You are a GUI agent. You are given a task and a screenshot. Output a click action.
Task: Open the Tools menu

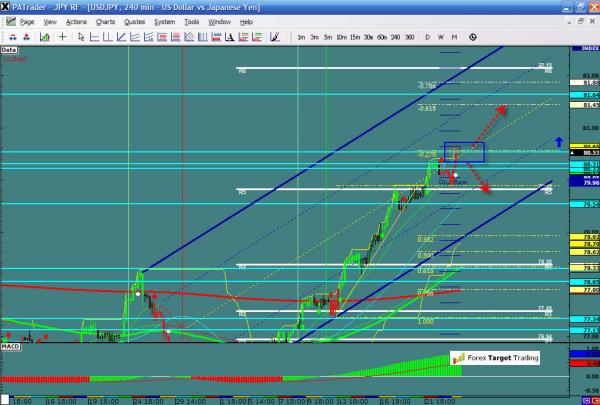[191, 21]
